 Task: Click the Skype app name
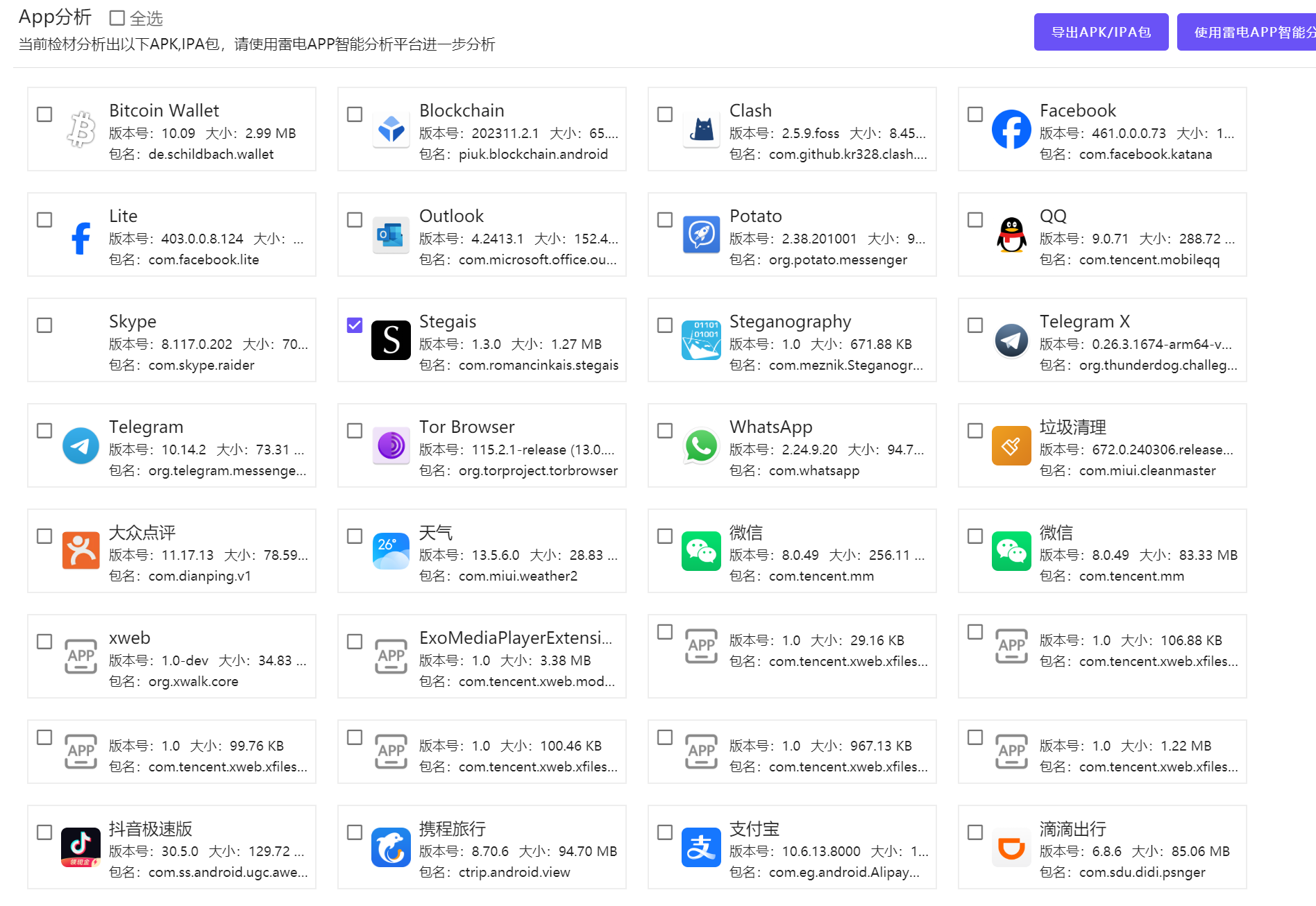click(x=133, y=322)
